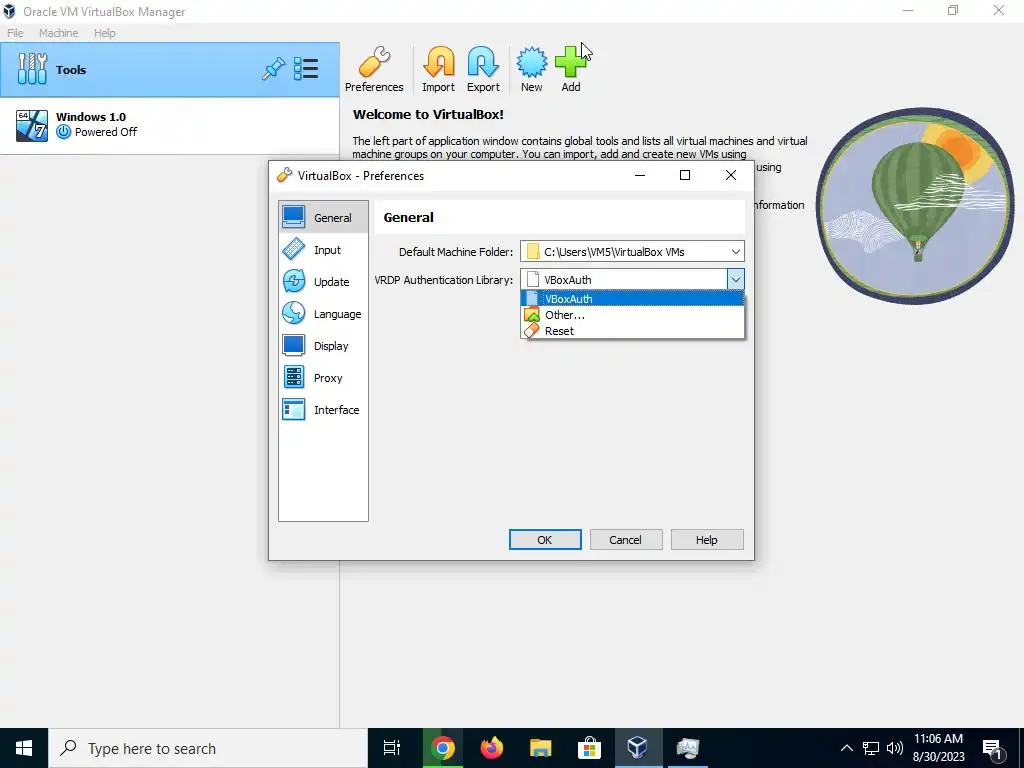Open the Display preferences section
Screen dimensions: 1024x768
click(323, 345)
